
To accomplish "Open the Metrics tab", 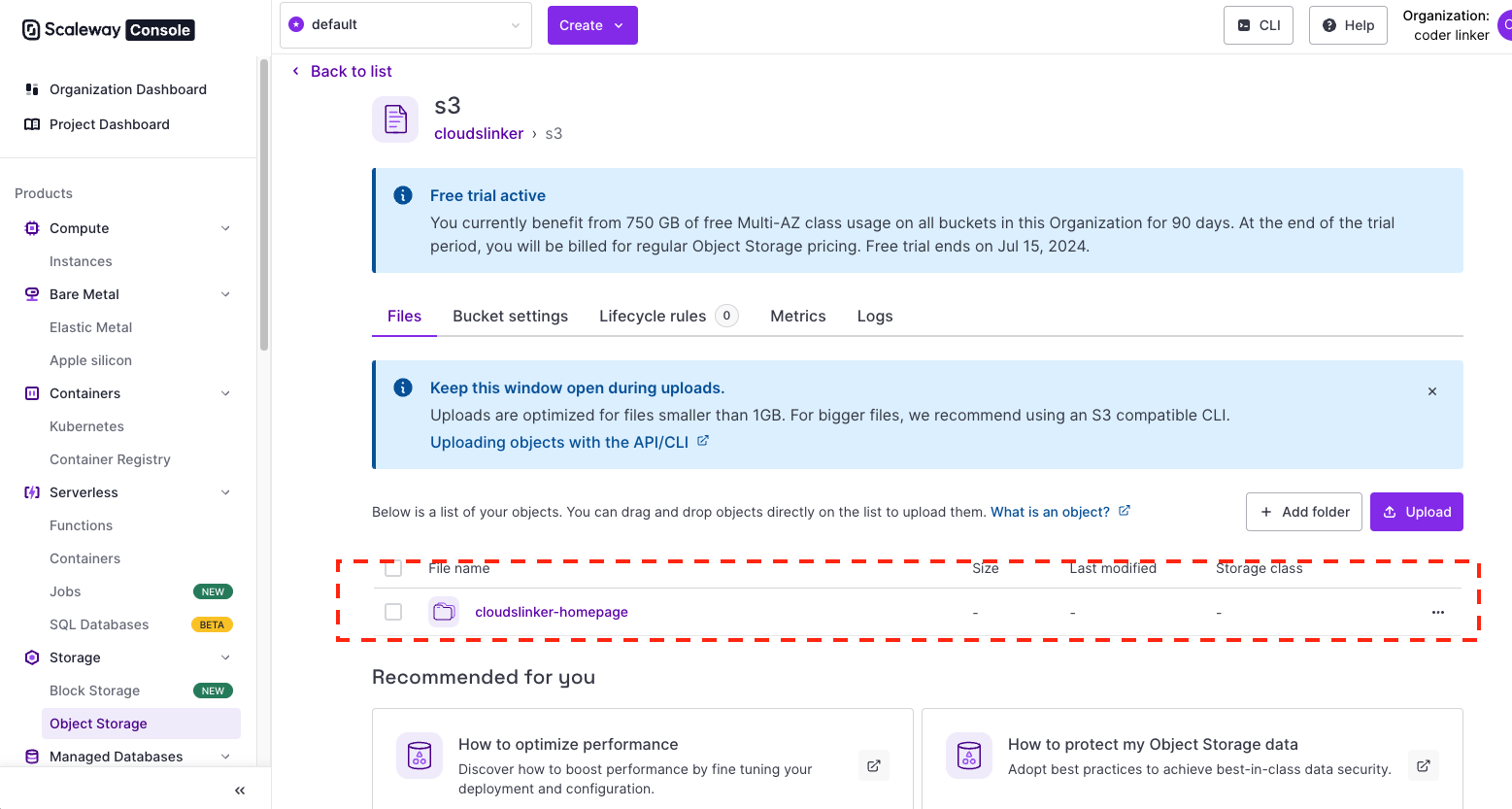I will (x=798, y=316).
